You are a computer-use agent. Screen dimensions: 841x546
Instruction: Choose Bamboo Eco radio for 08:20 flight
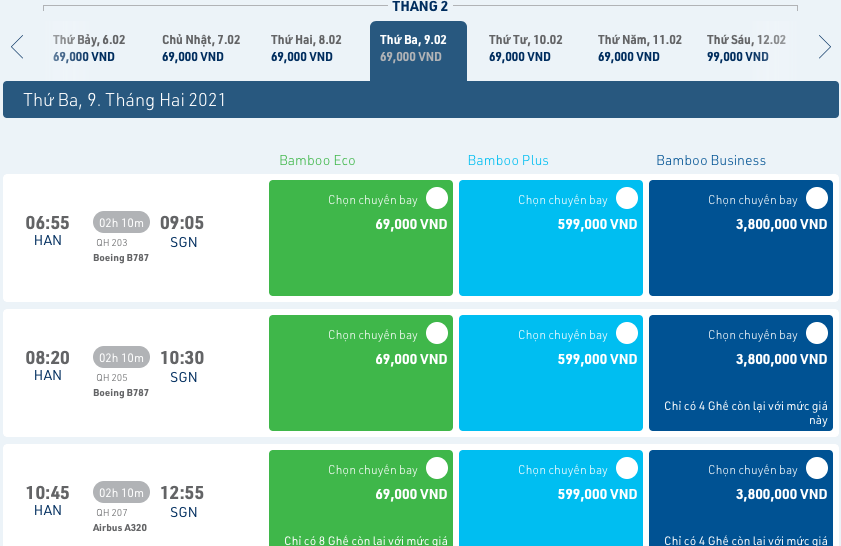coord(436,333)
